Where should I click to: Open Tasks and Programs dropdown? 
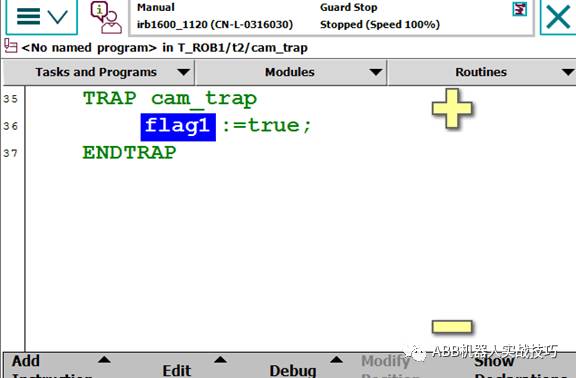(98, 72)
